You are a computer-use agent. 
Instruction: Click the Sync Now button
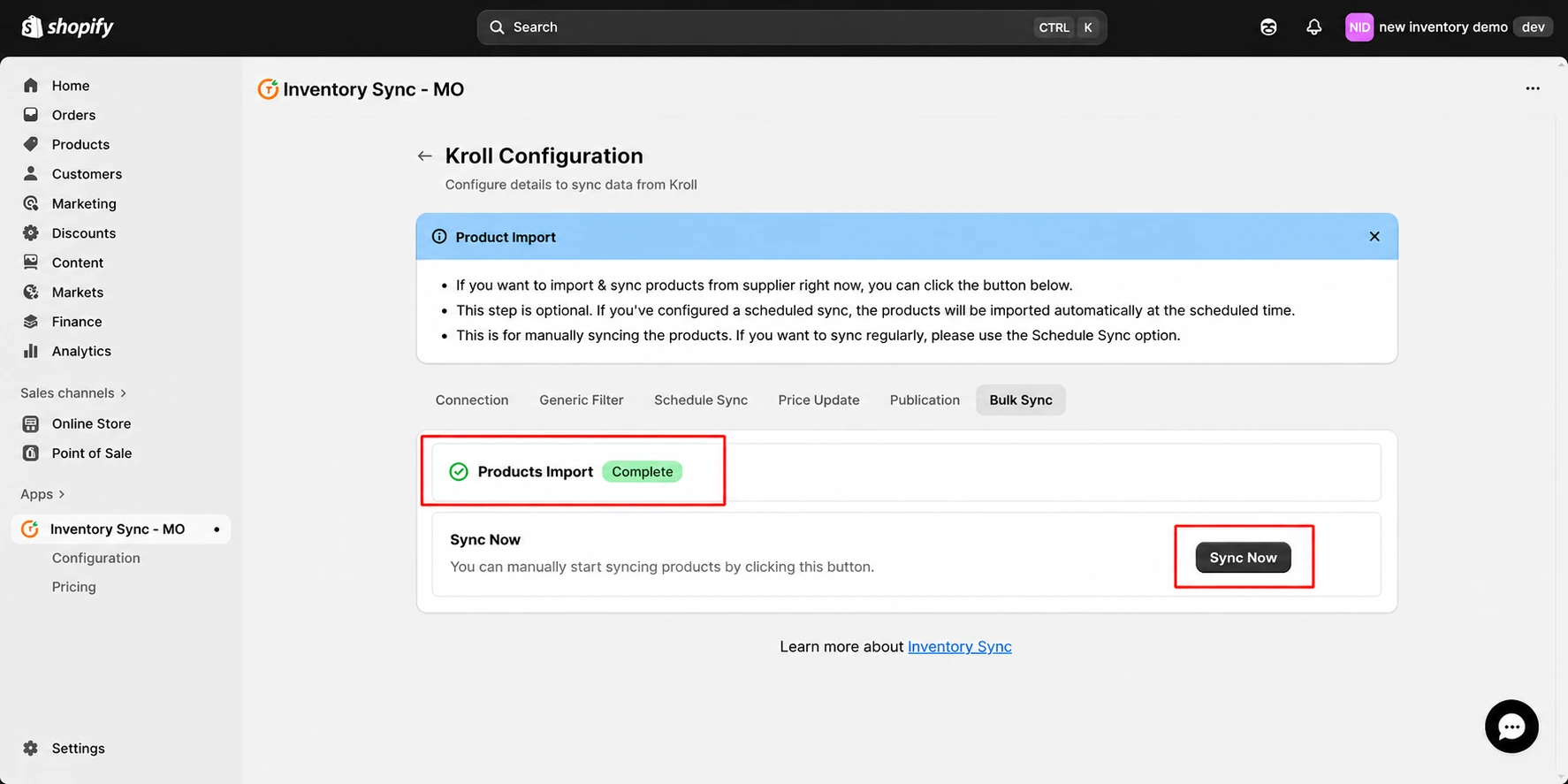[1243, 558]
